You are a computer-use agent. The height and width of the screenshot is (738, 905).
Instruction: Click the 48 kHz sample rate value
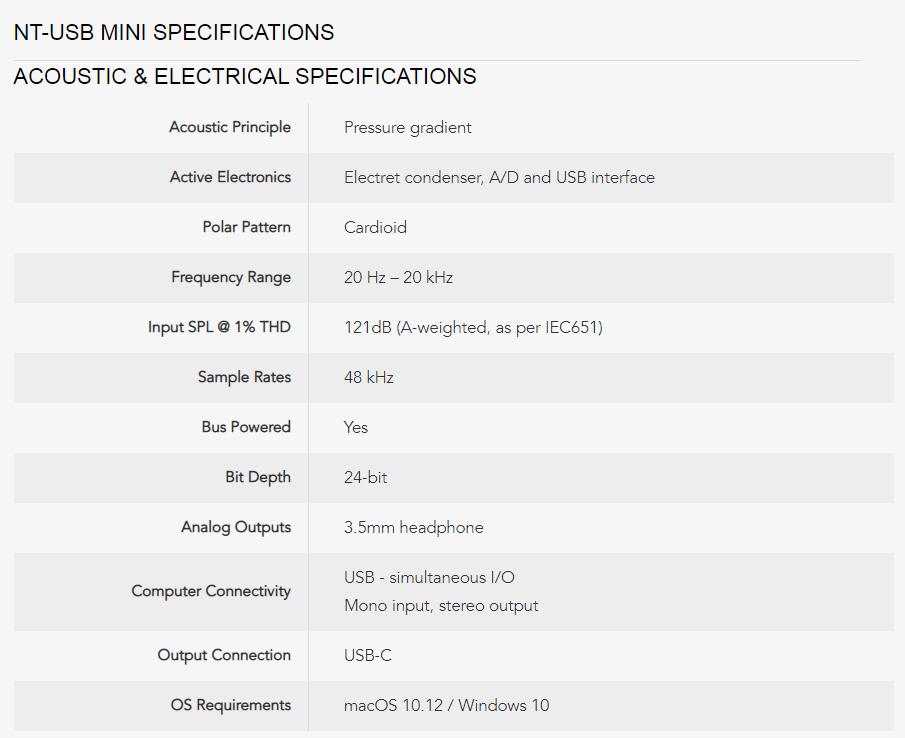(x=369, y=377)
